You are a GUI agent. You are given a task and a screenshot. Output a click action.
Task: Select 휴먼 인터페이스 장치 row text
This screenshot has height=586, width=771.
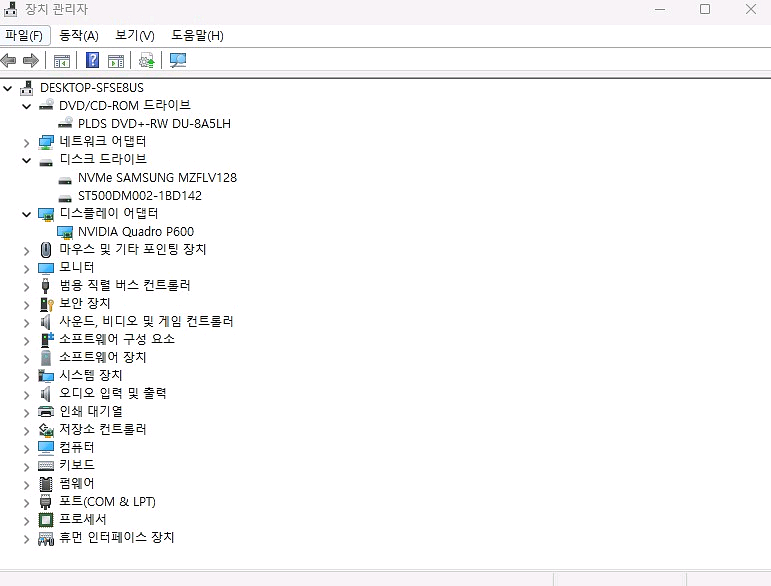(117, 537)
